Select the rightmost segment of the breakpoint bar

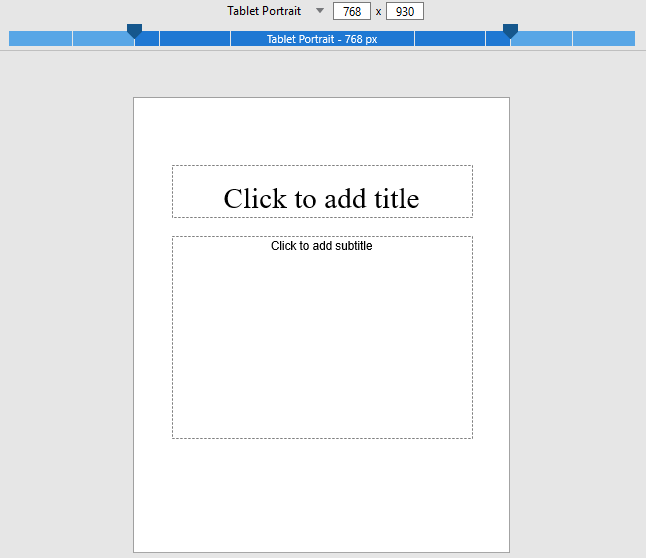point(603,39)
